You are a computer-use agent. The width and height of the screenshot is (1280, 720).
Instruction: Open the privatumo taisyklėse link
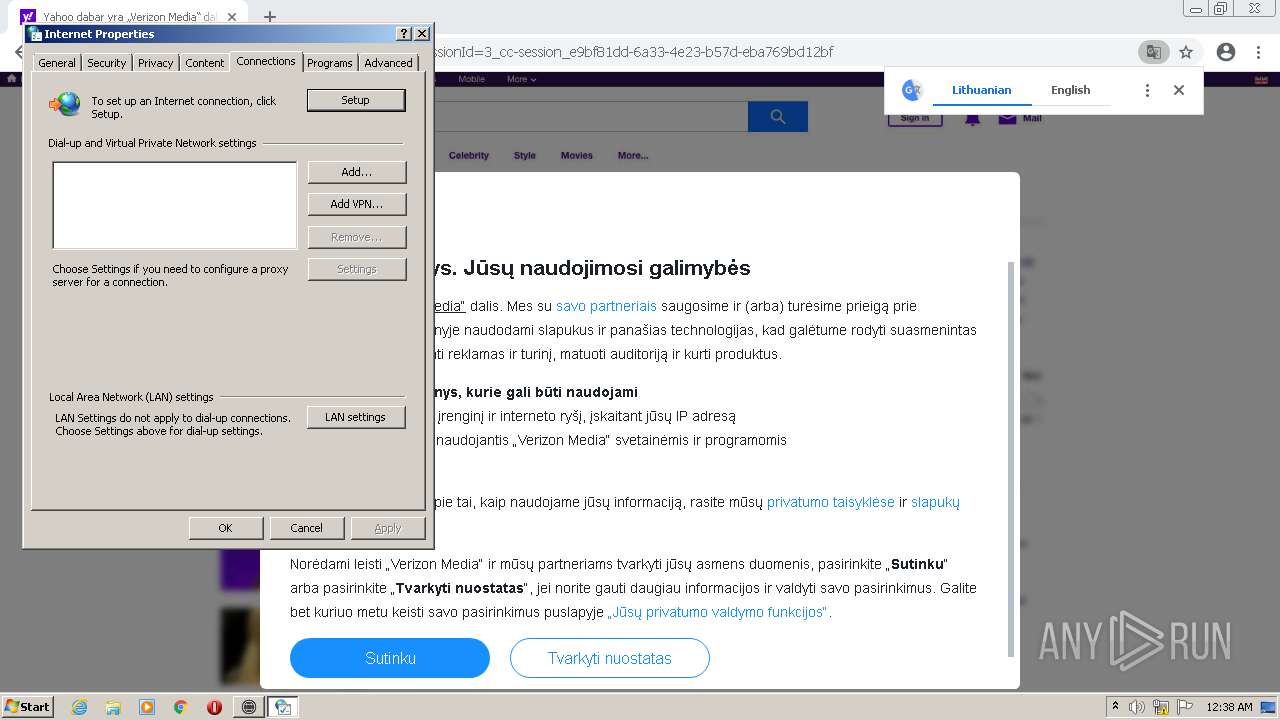point(831,502)
